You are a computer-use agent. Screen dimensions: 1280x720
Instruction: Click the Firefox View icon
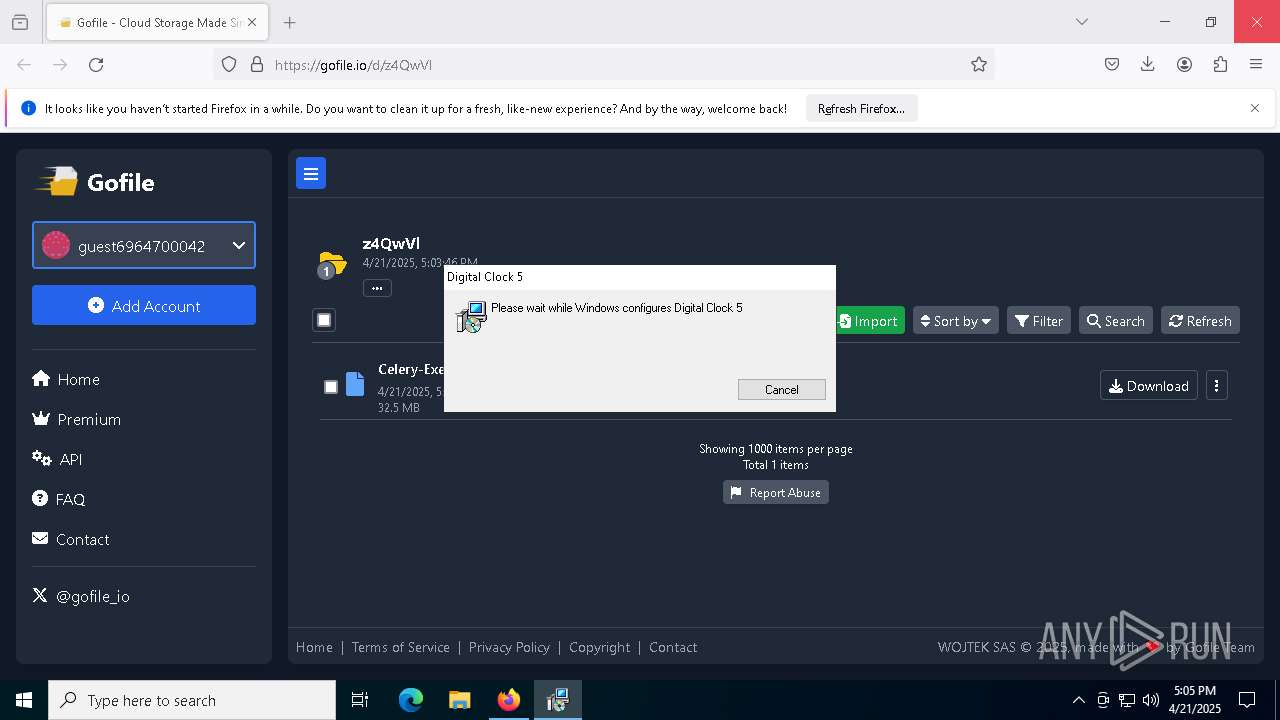pos(20,22)
